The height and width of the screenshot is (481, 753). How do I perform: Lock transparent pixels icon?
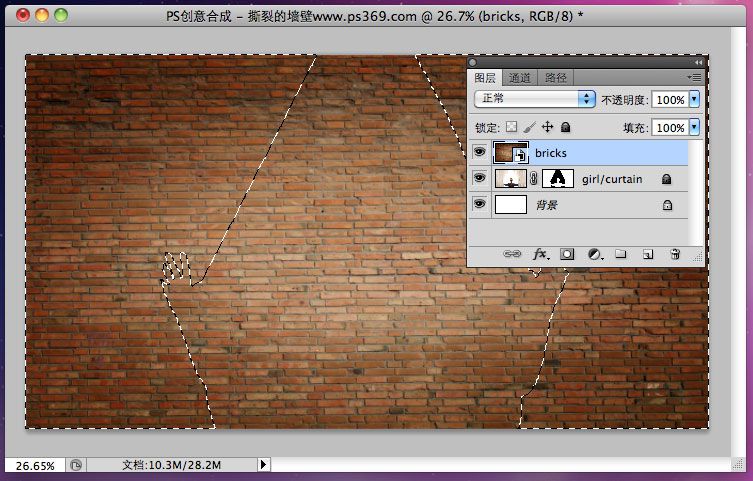[511, 127]
